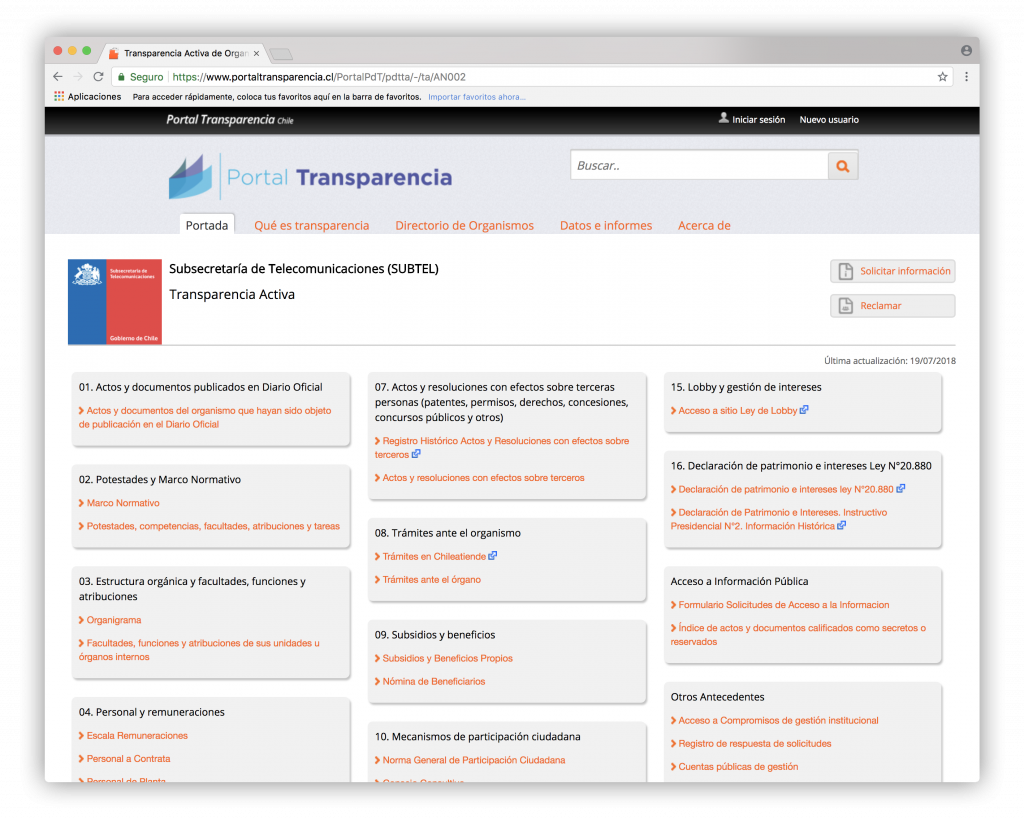1024x819 pixels.
Task: Open Registro Histórico Actos y Resoluciones link
Action: pos(502,447)
